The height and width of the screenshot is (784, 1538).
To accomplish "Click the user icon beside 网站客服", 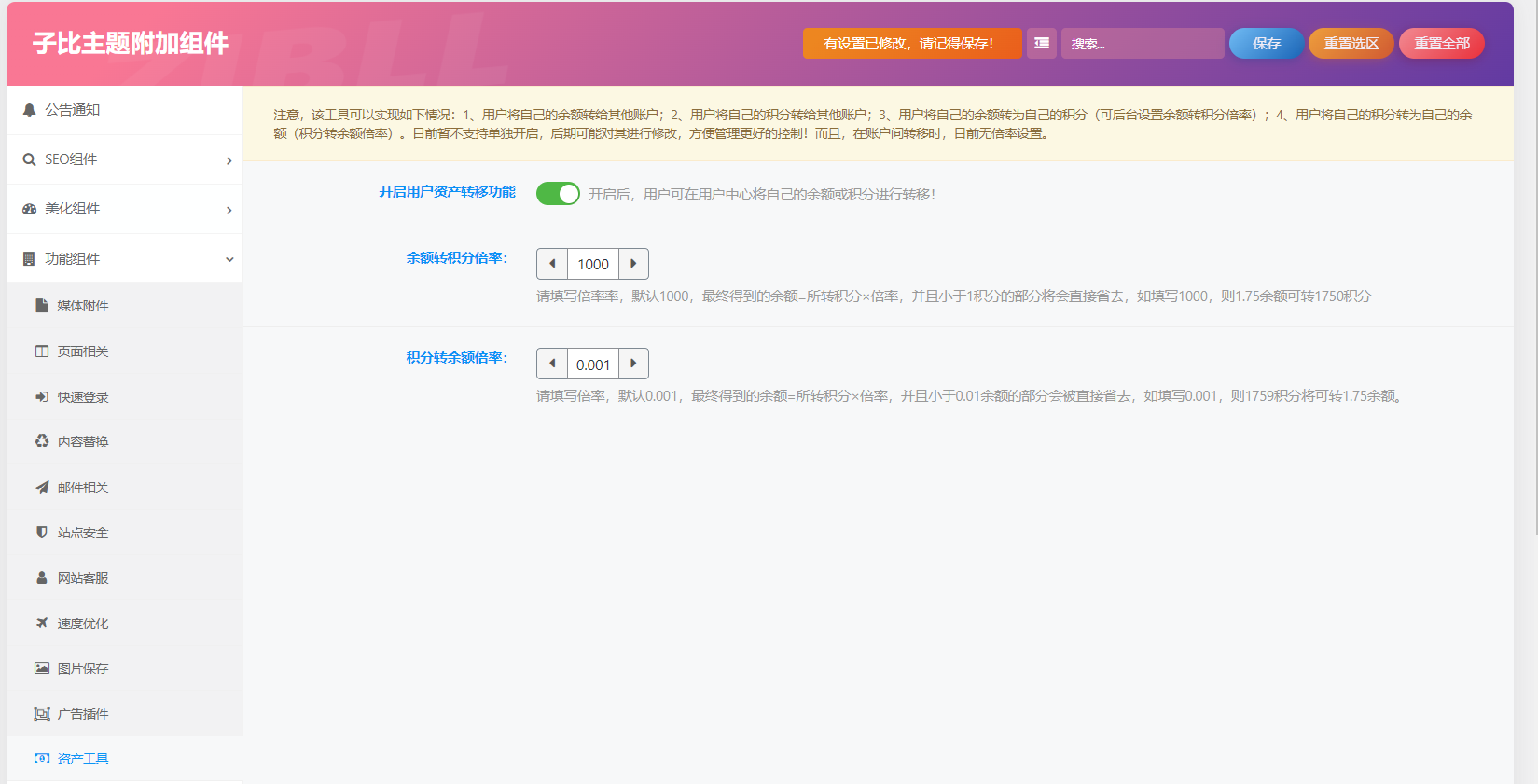I will (x=42, y=578).
